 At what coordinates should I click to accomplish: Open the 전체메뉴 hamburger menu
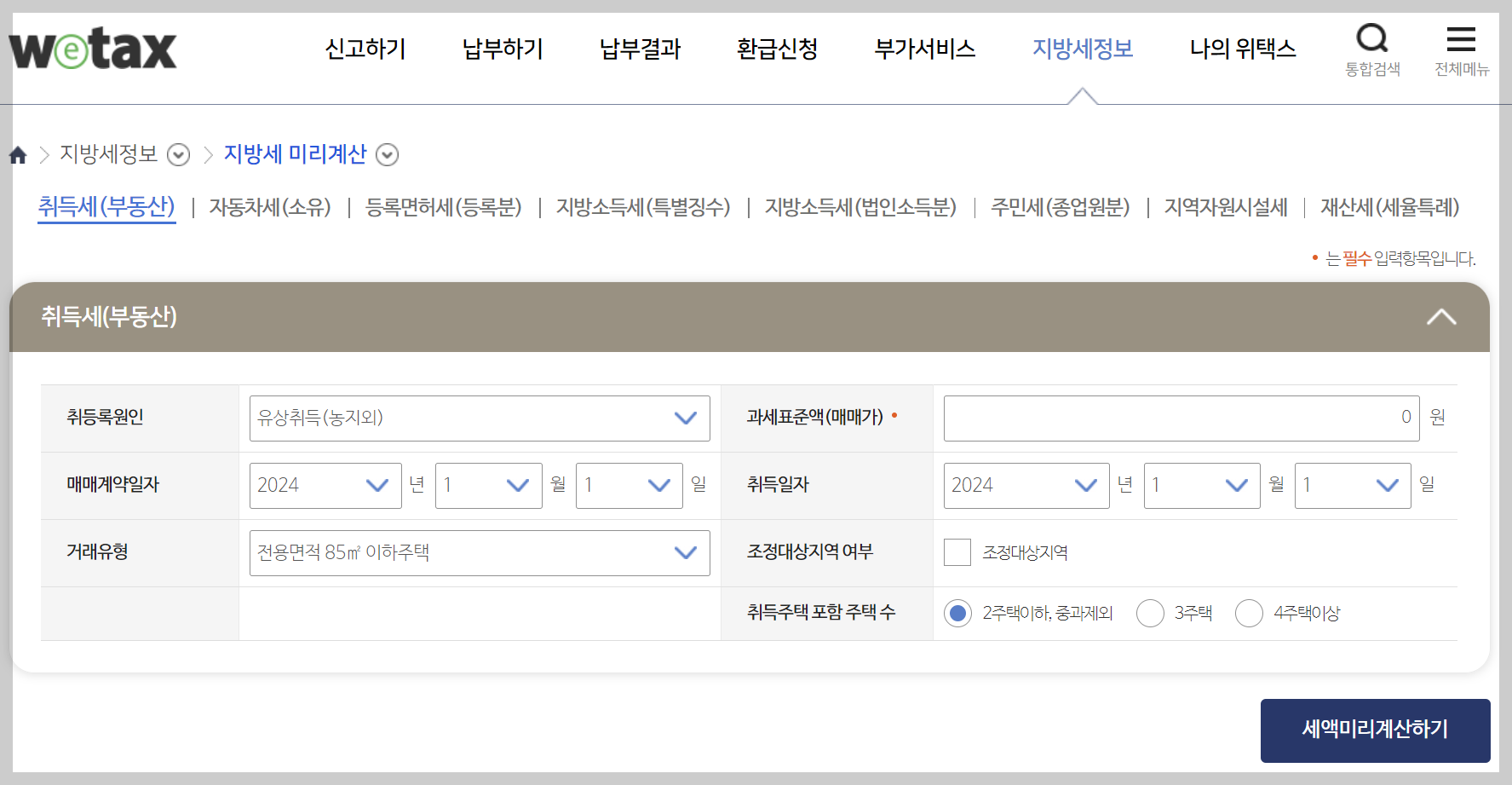[1461, 50]
